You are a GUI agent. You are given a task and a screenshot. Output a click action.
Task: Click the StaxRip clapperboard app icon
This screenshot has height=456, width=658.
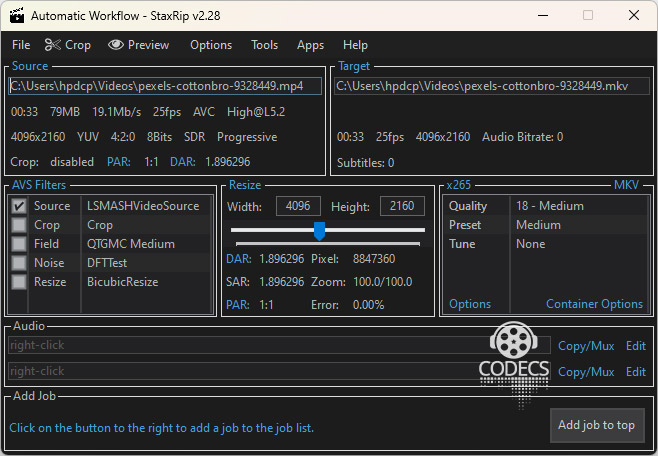[x=16, y=15]
